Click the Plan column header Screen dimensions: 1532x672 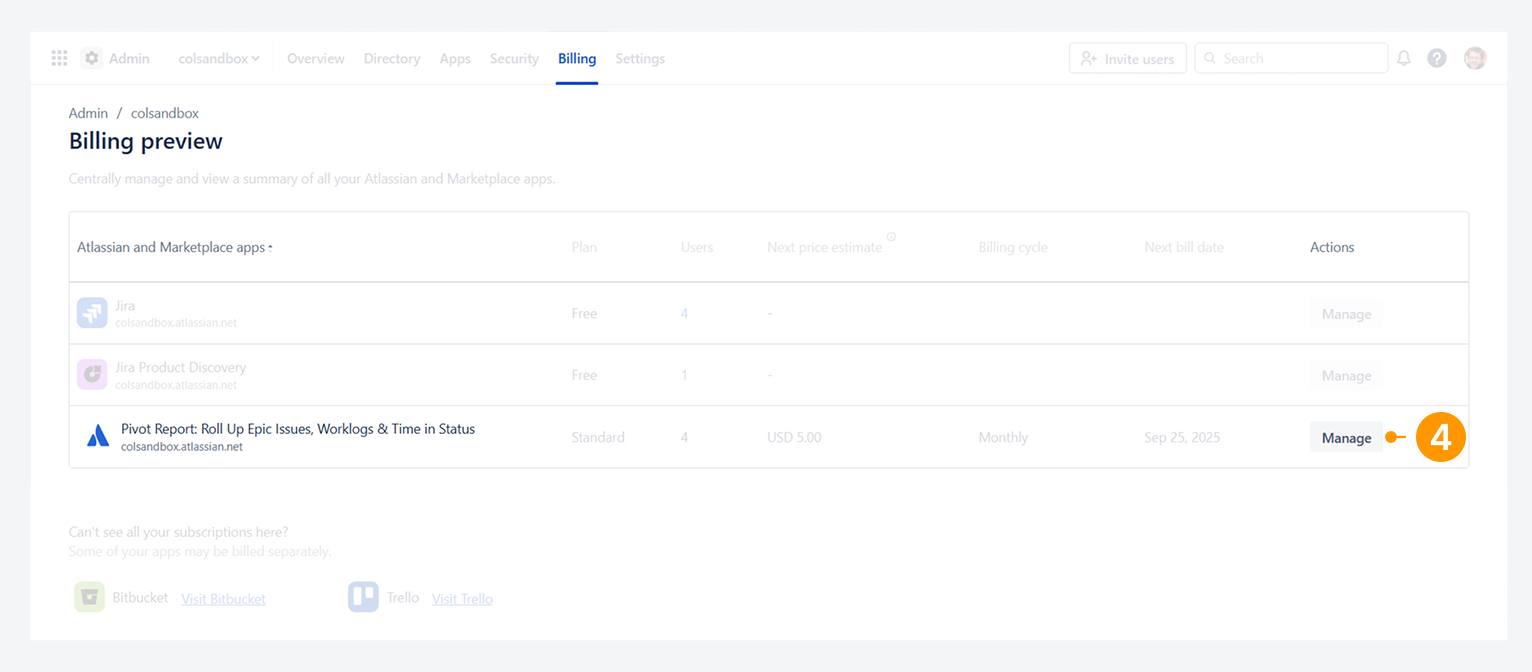coord(584,247)
